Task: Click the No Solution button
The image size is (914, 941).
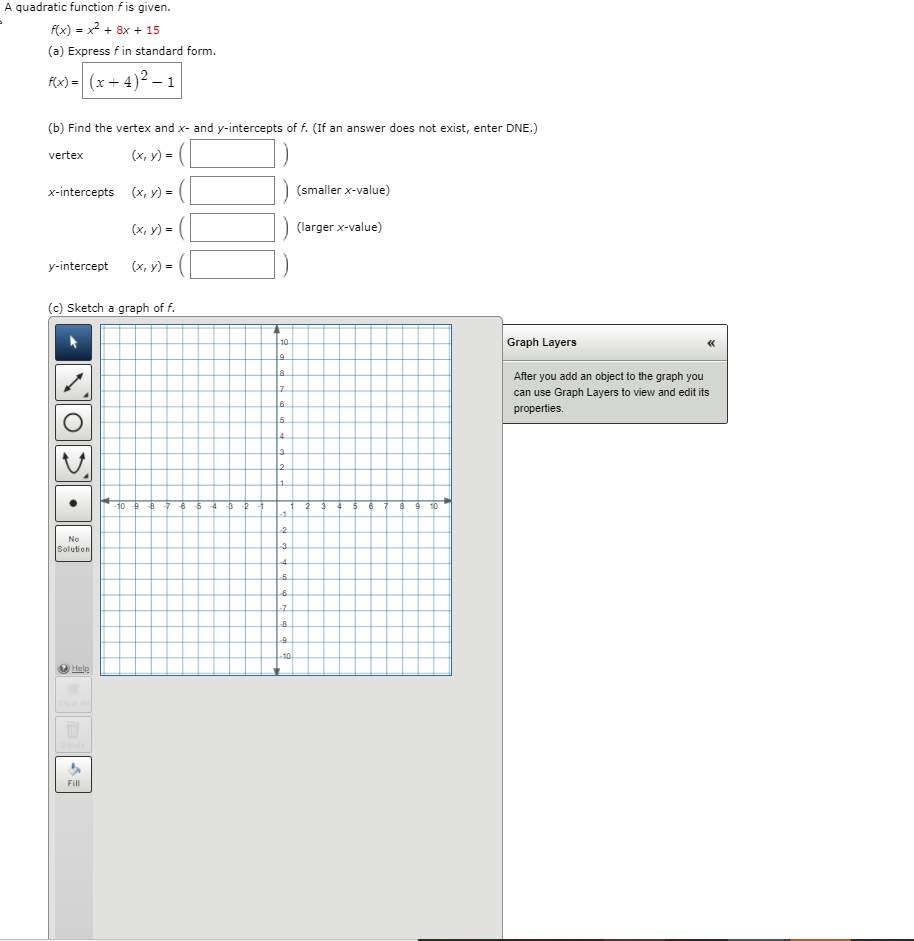Action: pyautogui.click(x=72, y=541)
